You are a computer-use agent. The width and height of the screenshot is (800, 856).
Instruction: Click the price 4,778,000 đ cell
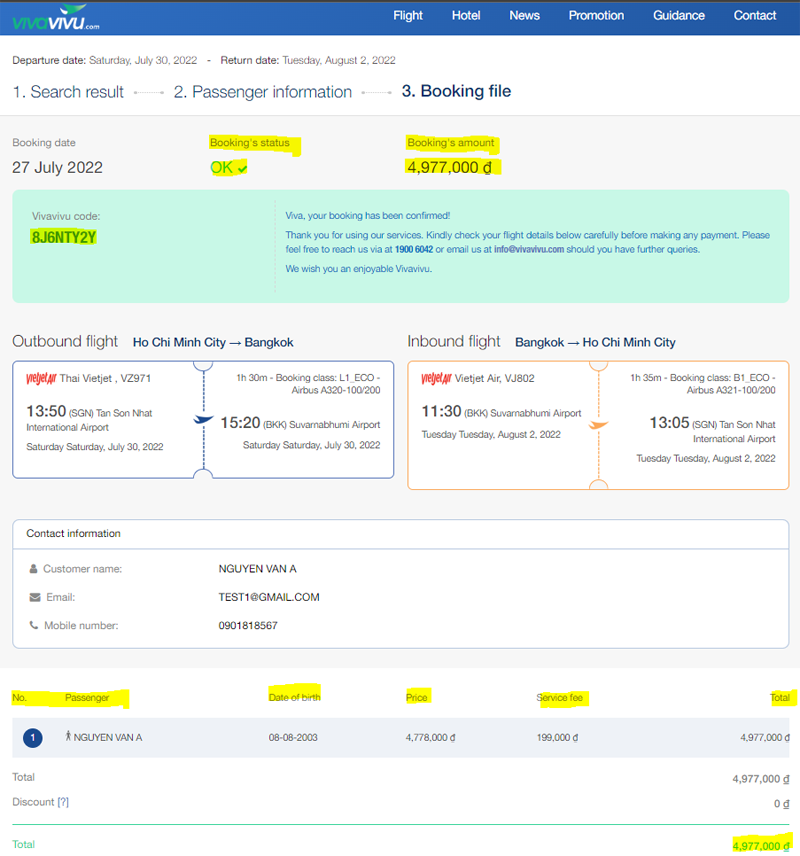430,738
